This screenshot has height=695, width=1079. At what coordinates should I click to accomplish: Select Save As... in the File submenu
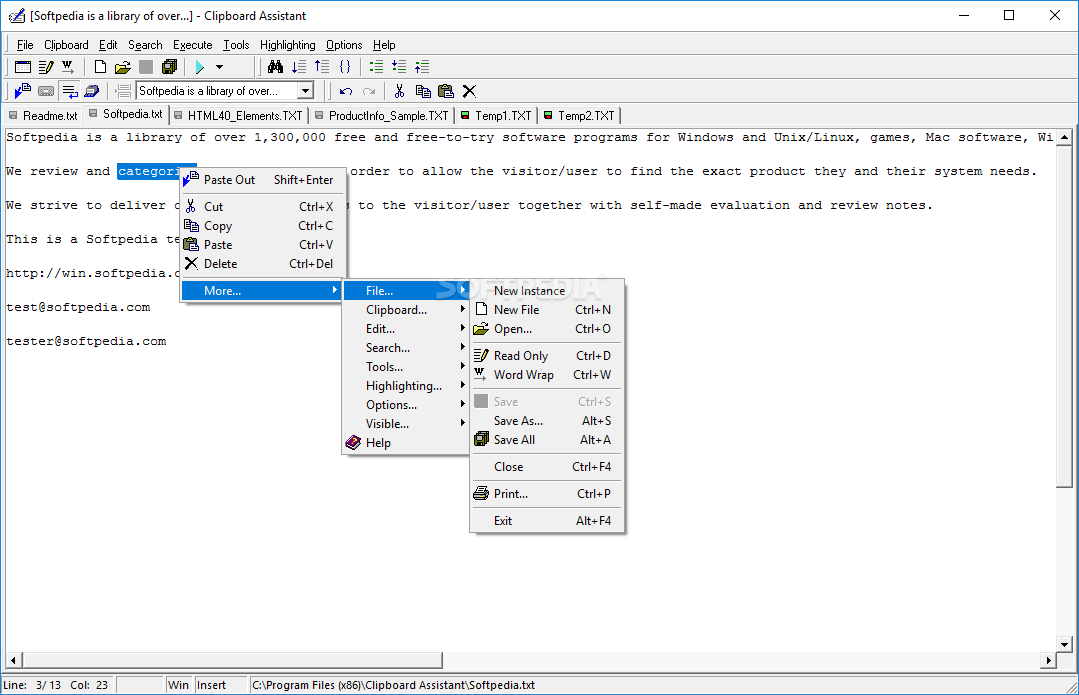click(547, 420)
